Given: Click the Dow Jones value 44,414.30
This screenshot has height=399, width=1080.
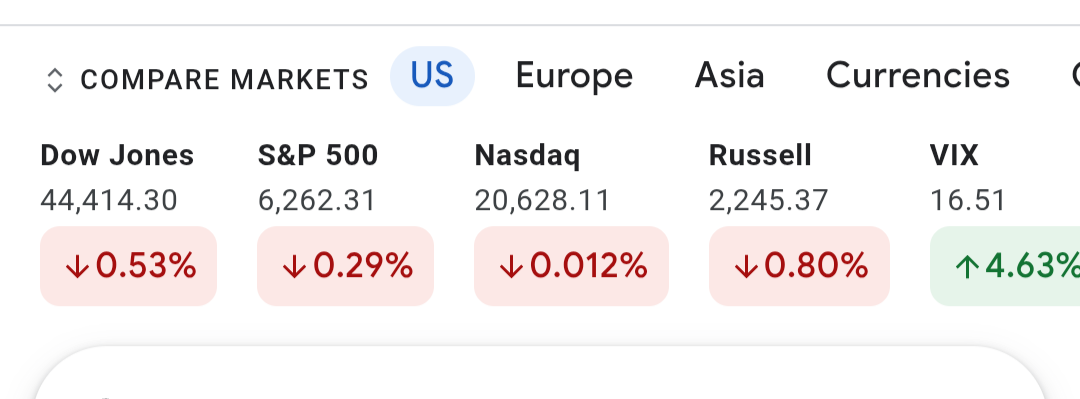Looking at the screenshot, I should pos(109,201).
